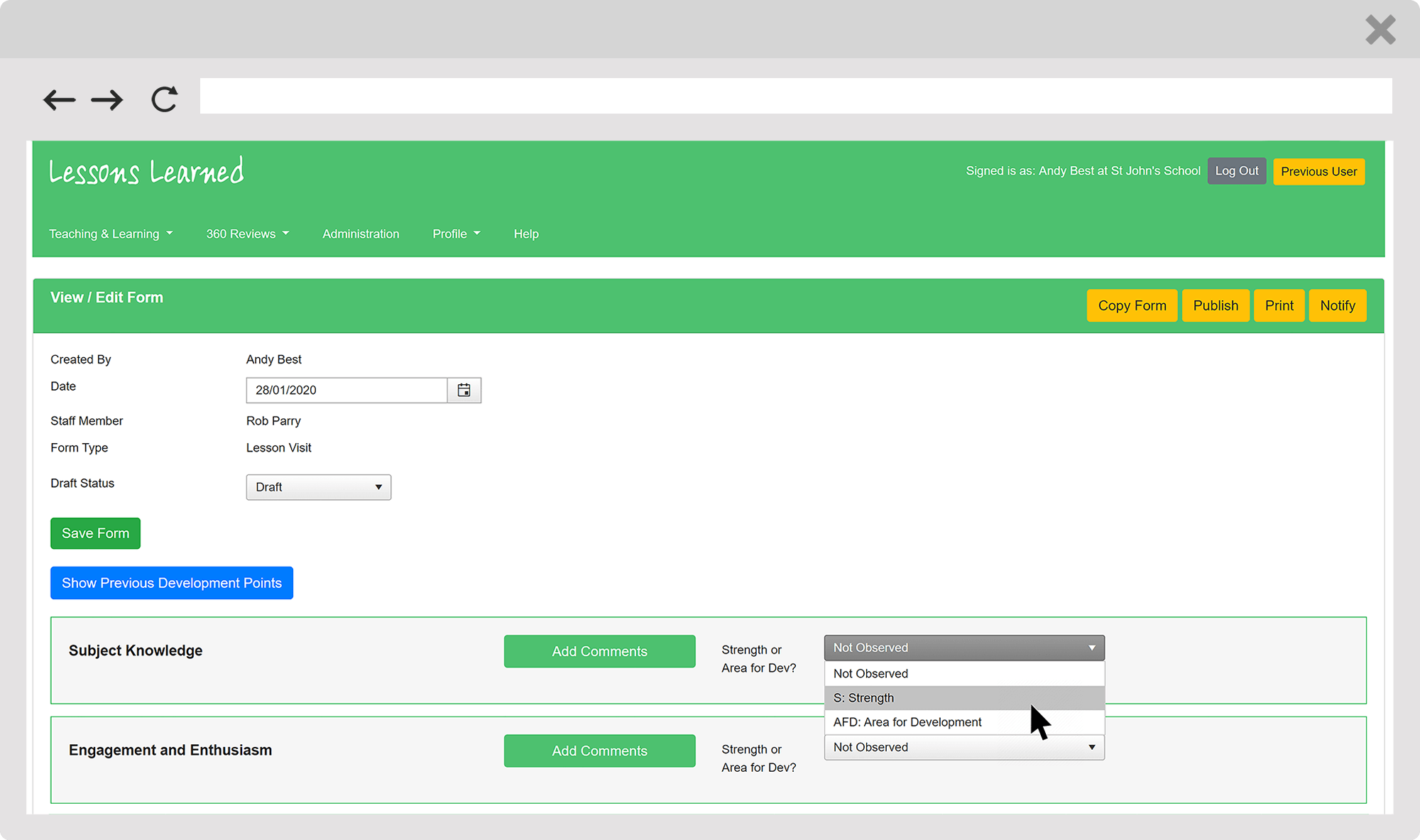Click the Log Out button icon
Viewport: 1420px width, 840px height.
click(x=1236, y=171)
